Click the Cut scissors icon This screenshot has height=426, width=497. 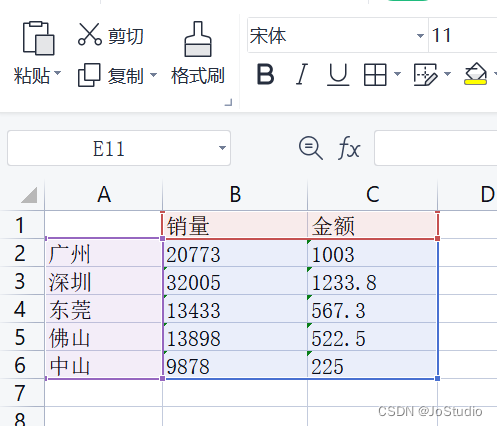(90, 34)
